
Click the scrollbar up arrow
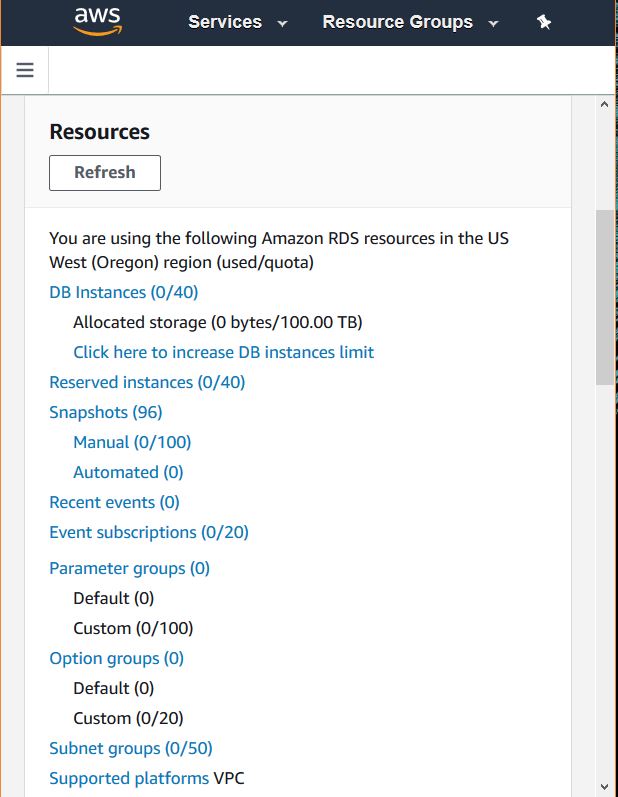coord(605,104)
